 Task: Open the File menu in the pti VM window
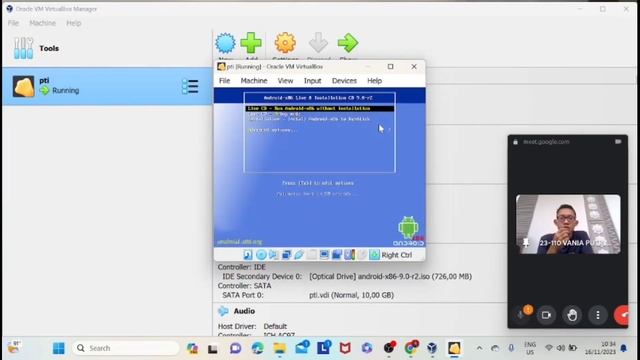click(x=224, y=81)
